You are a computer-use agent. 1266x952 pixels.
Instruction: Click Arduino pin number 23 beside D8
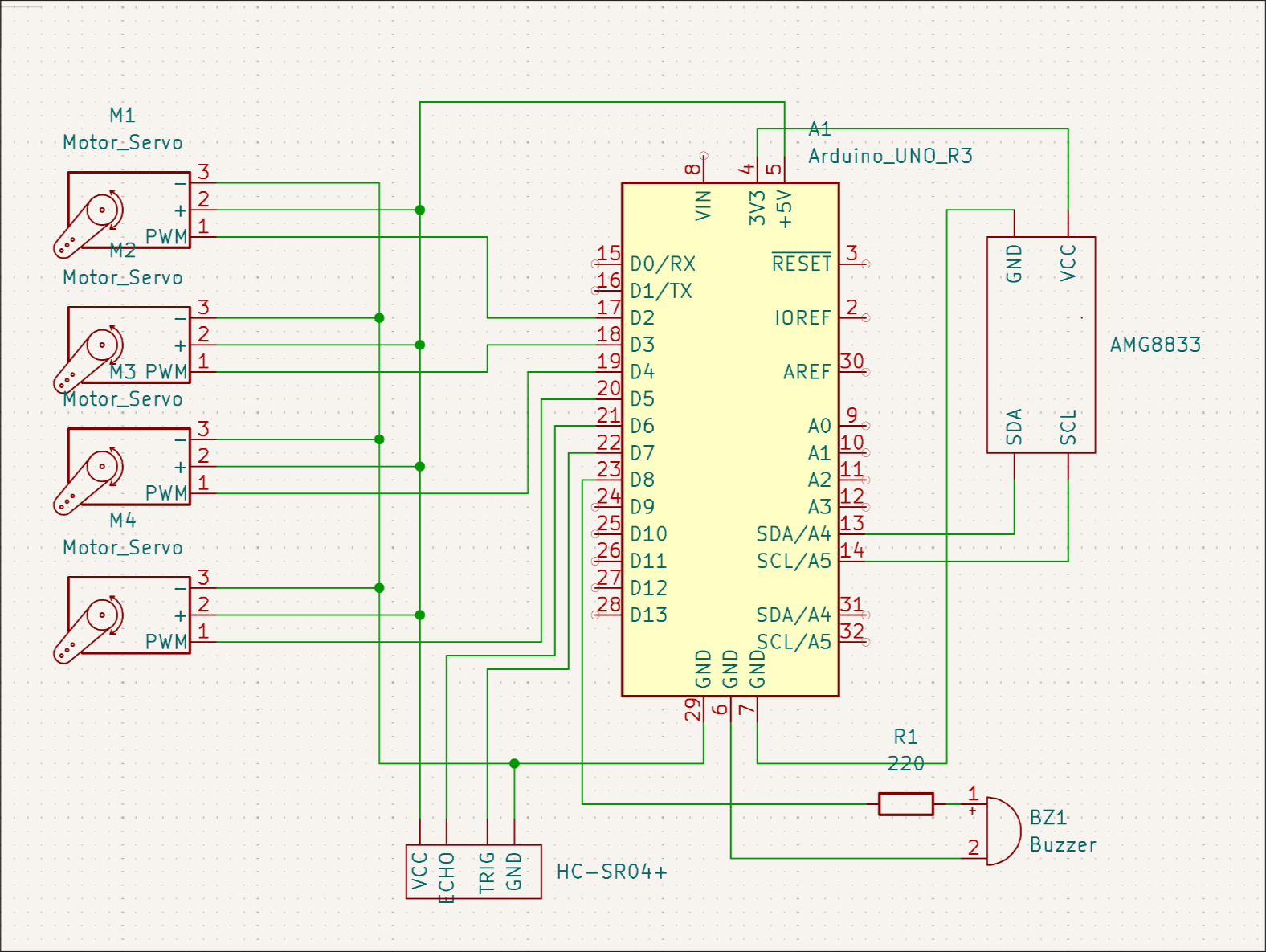609,469
